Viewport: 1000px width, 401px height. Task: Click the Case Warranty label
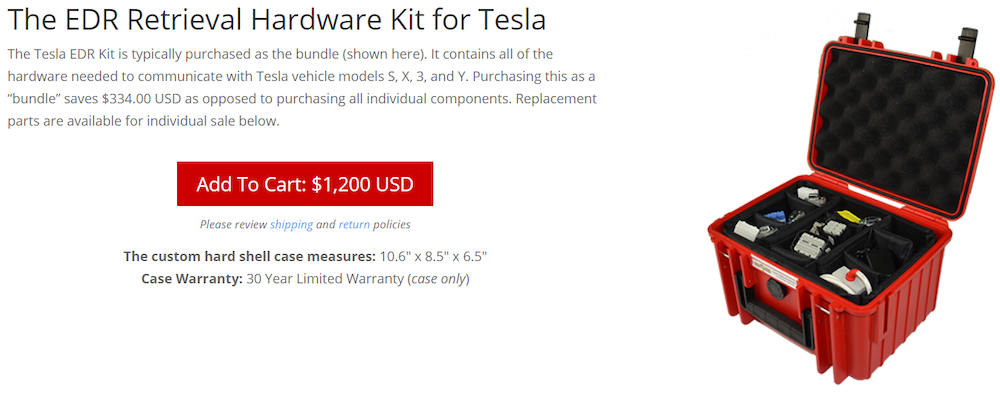pyautogui.click(x=192, y=278)
